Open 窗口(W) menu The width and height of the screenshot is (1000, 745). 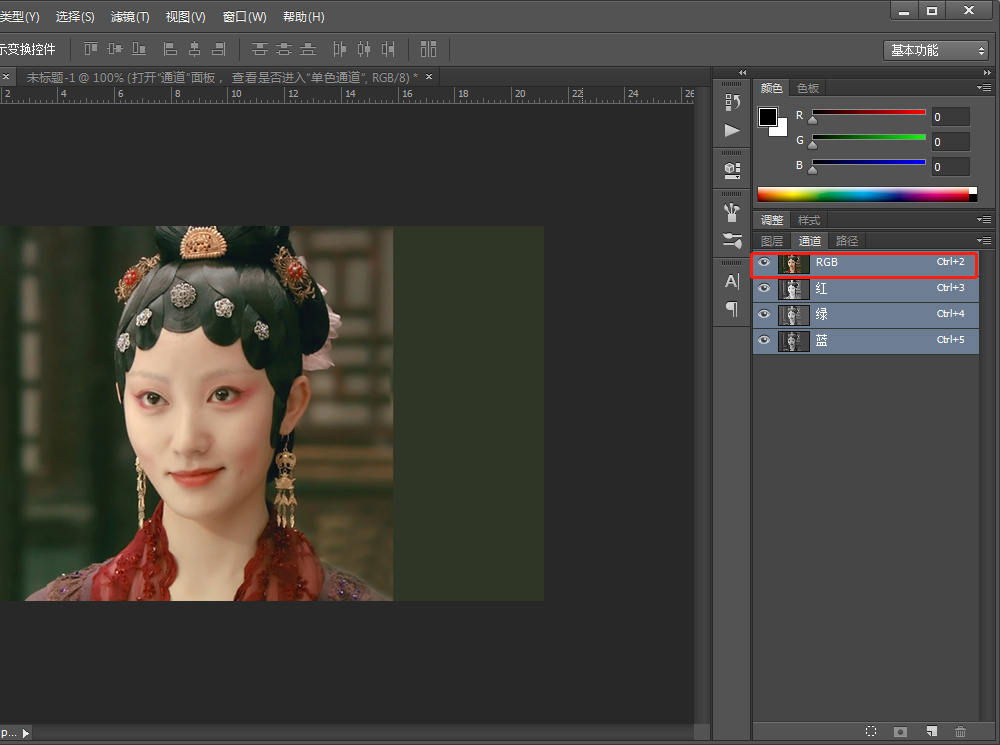(x=244, y=17)
